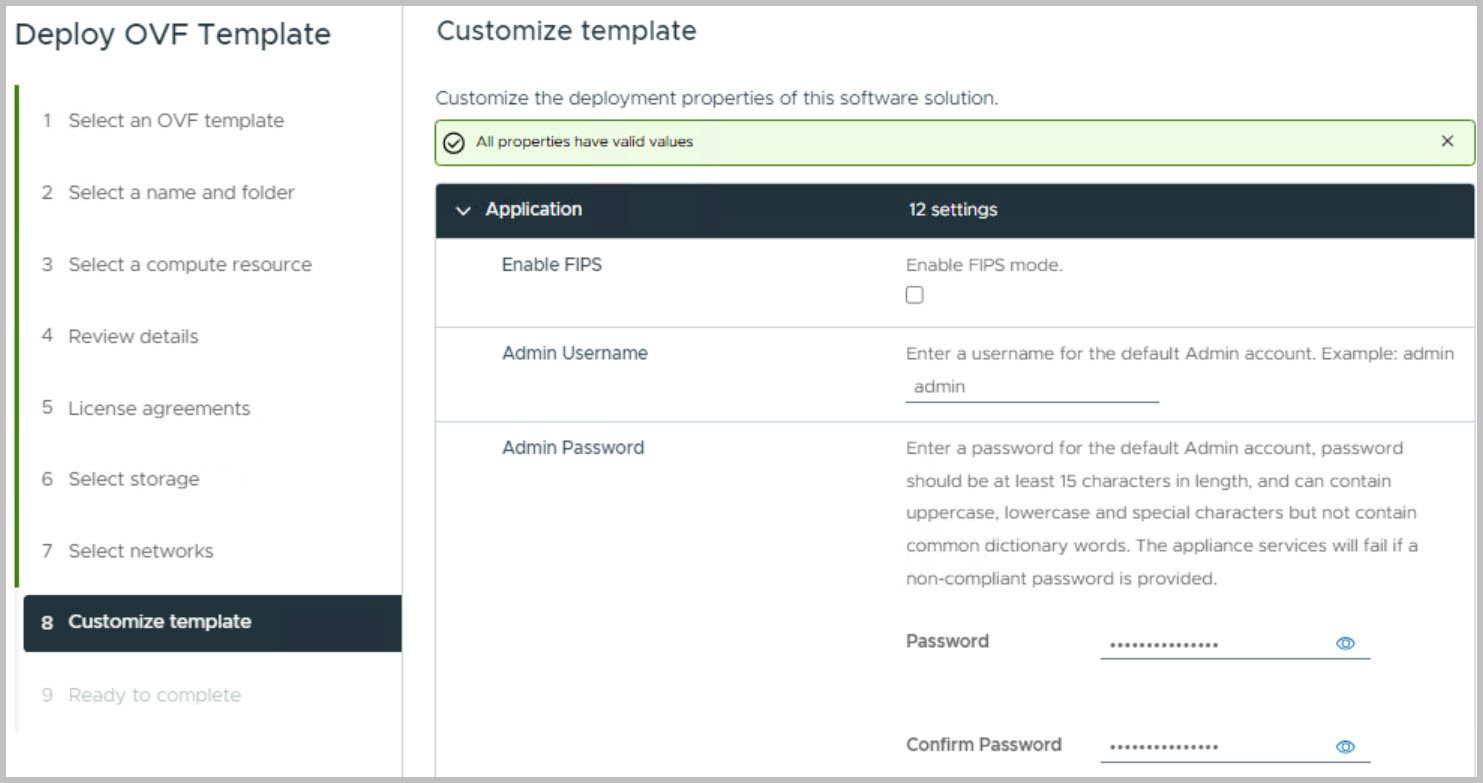Jump to step 3 Select a compute resource
The height and width of the screenshot is (783, 1483).
(x=189, y=265)
